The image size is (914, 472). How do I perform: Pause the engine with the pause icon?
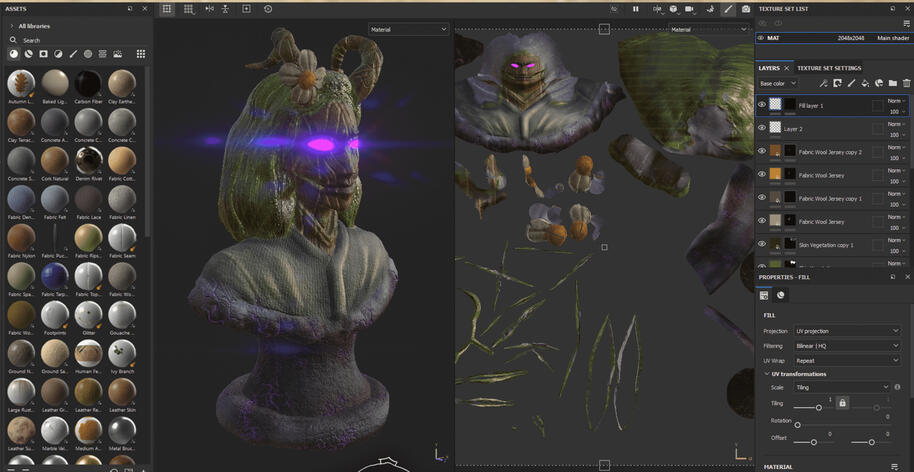coord(635,9)
